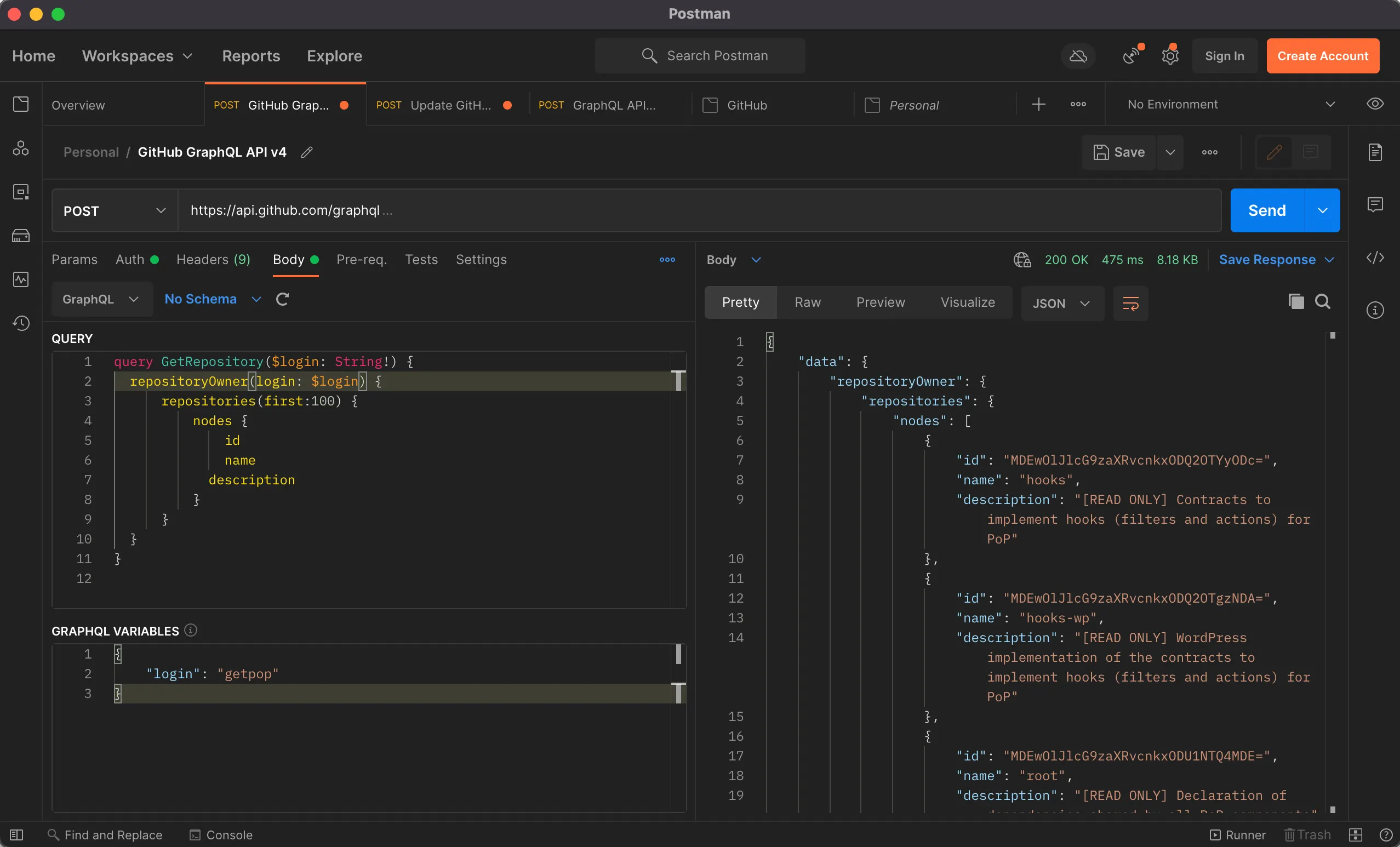Expand the Send button dropdown arrow
This screenshot has width=1400, height=847.
coord(1324,210)
